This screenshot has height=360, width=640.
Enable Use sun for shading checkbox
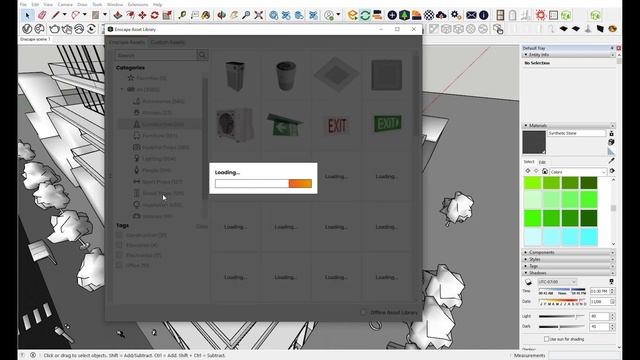(546, 339)
